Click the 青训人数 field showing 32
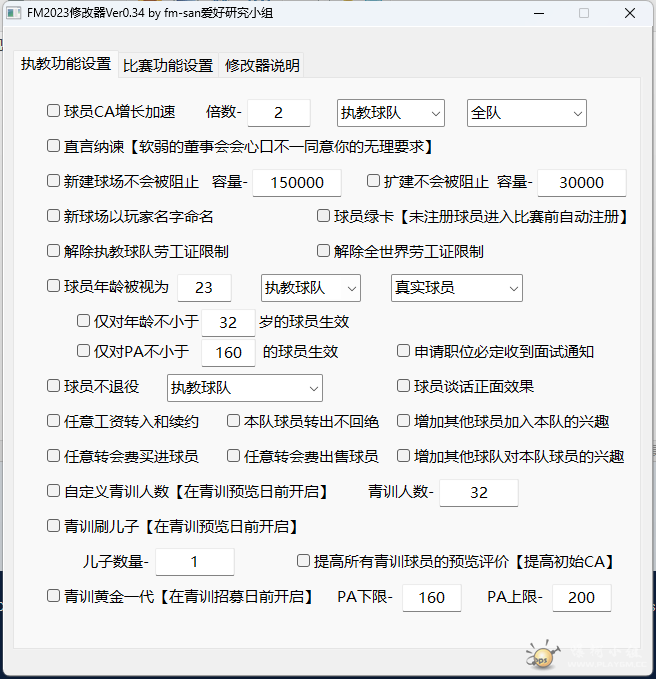 click(x=479, y=493)
